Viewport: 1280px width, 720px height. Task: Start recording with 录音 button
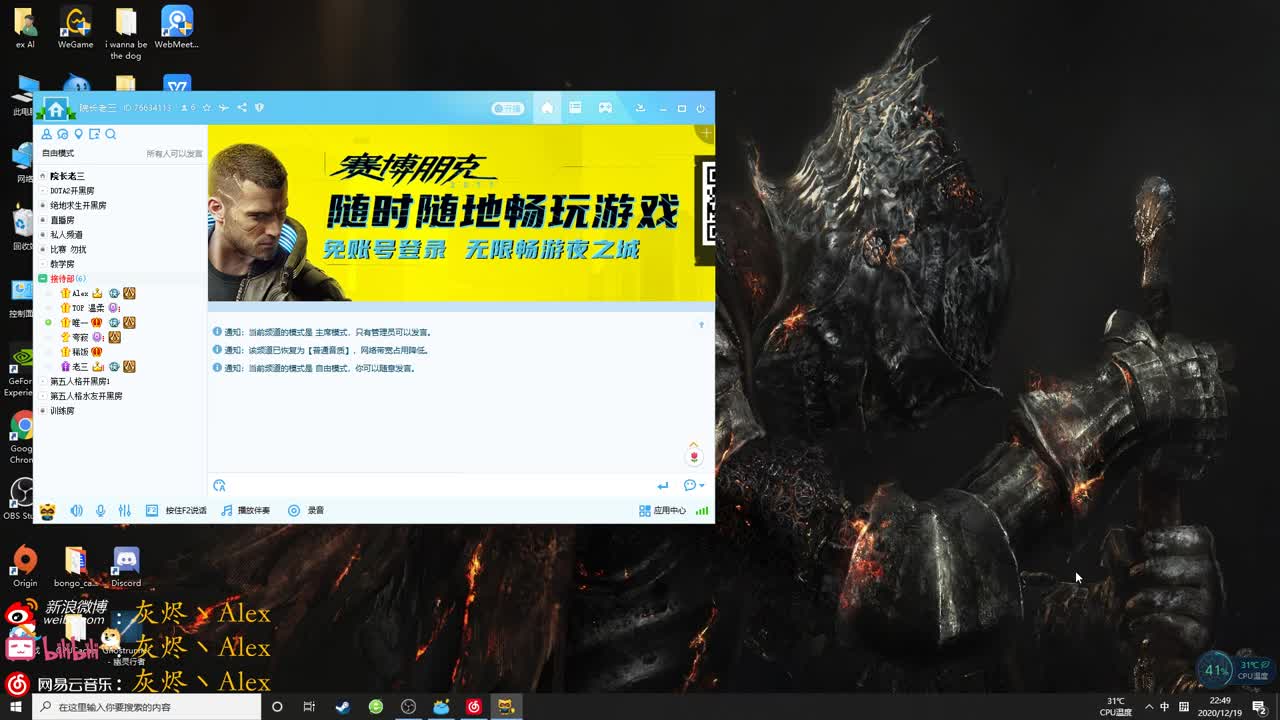coord(306,511)
